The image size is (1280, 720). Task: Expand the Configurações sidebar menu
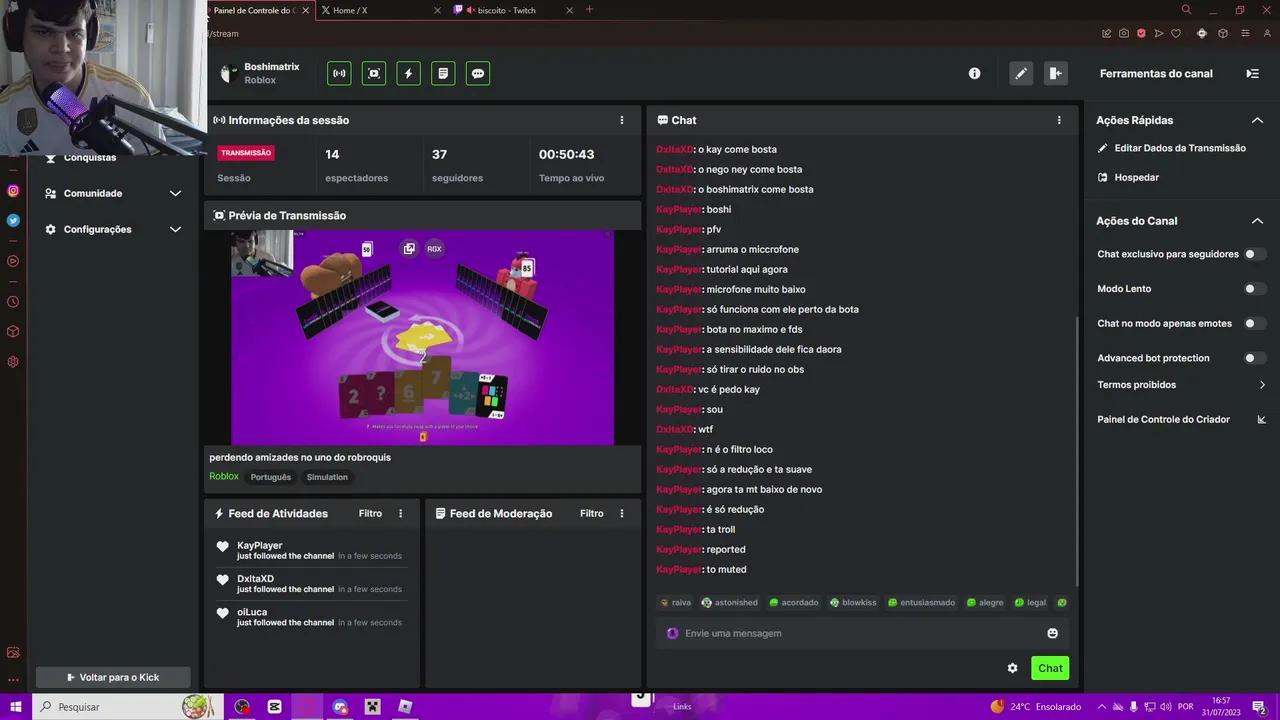point(175,229)
